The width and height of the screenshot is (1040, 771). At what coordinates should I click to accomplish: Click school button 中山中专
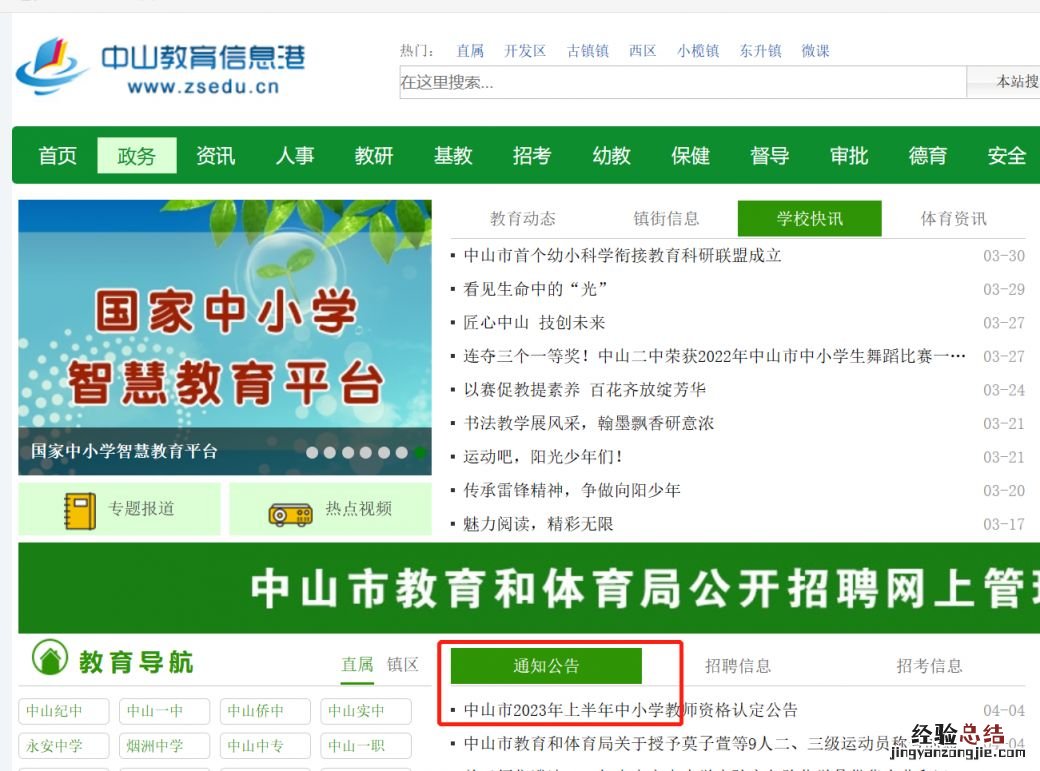pos(265,746)
